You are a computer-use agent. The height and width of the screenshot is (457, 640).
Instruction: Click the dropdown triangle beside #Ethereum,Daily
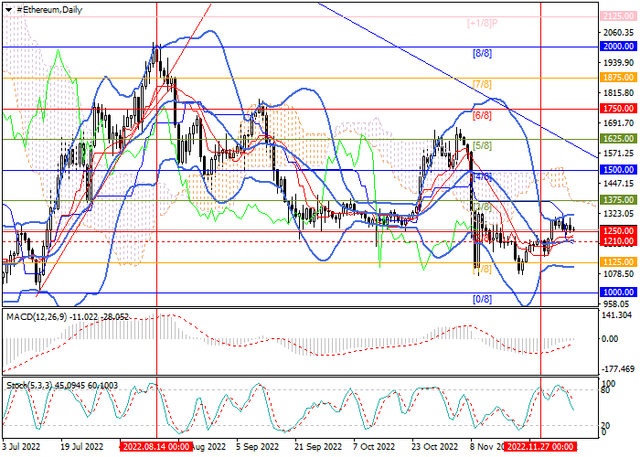coord(7,8)
